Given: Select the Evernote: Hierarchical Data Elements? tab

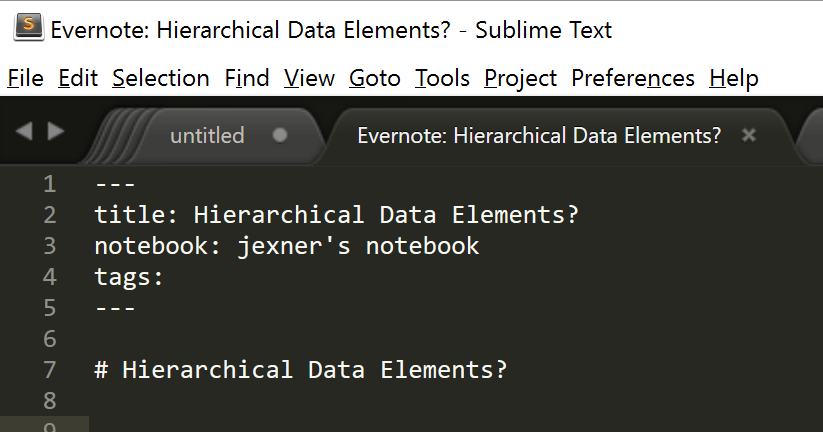Looking at the screenshot, I should (x=539, y=136).
